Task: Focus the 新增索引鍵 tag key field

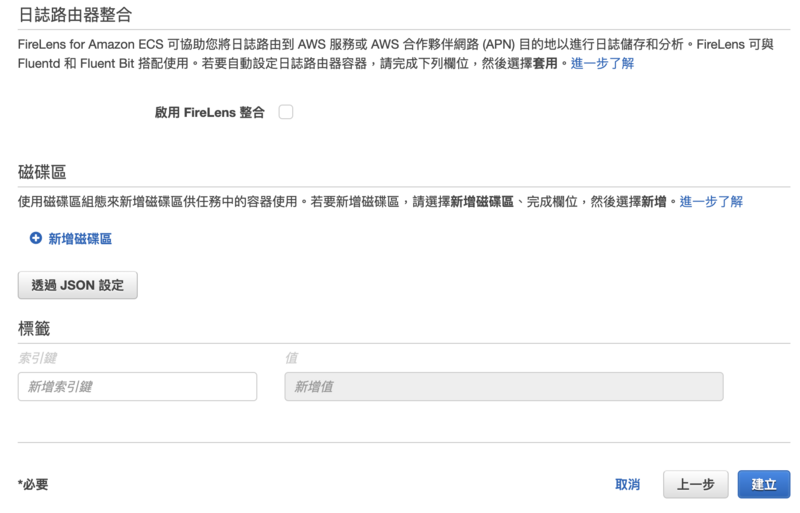Action: [x=137, y=386]
